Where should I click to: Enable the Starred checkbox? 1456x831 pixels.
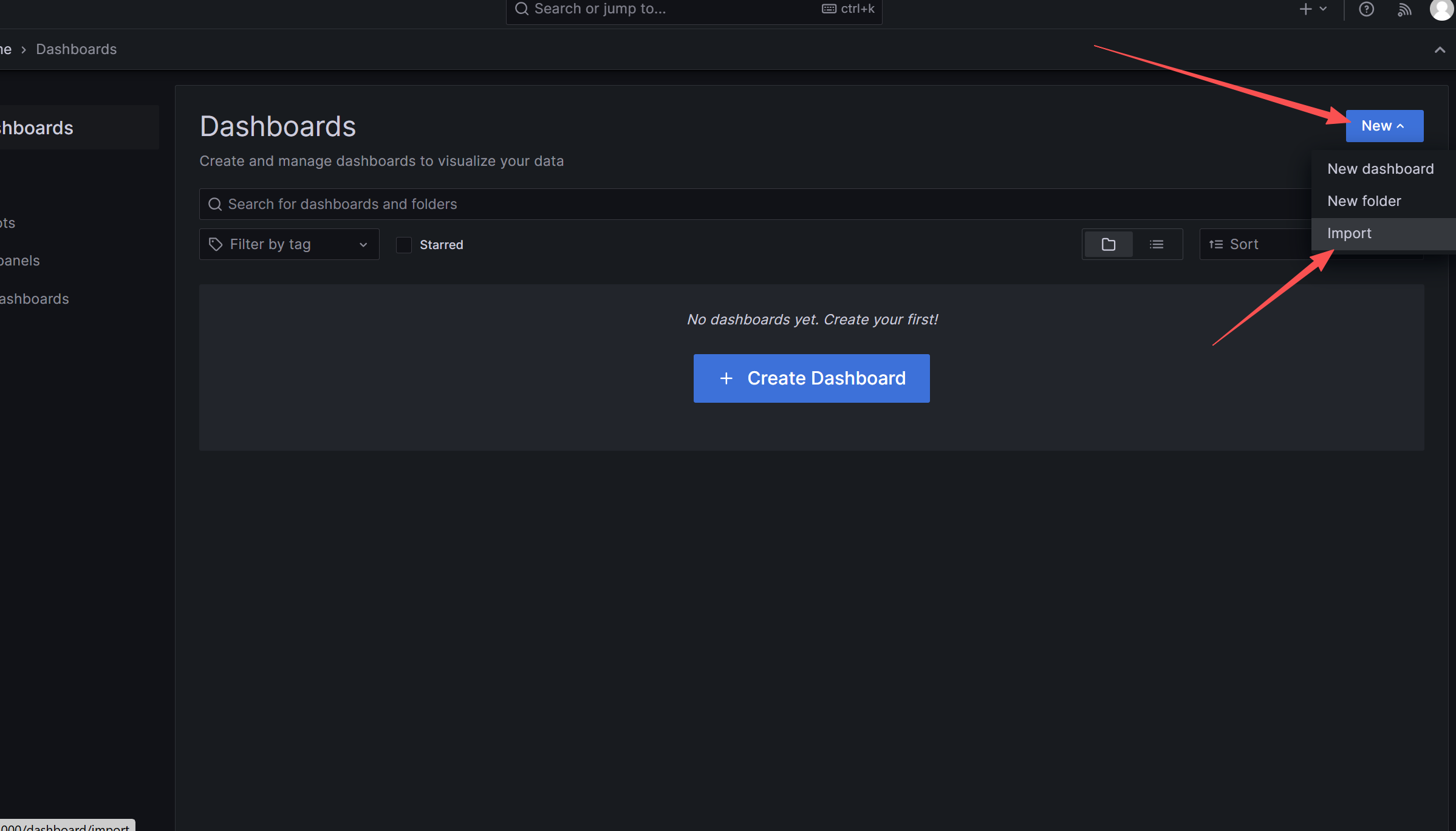click(x=404, y=245)
